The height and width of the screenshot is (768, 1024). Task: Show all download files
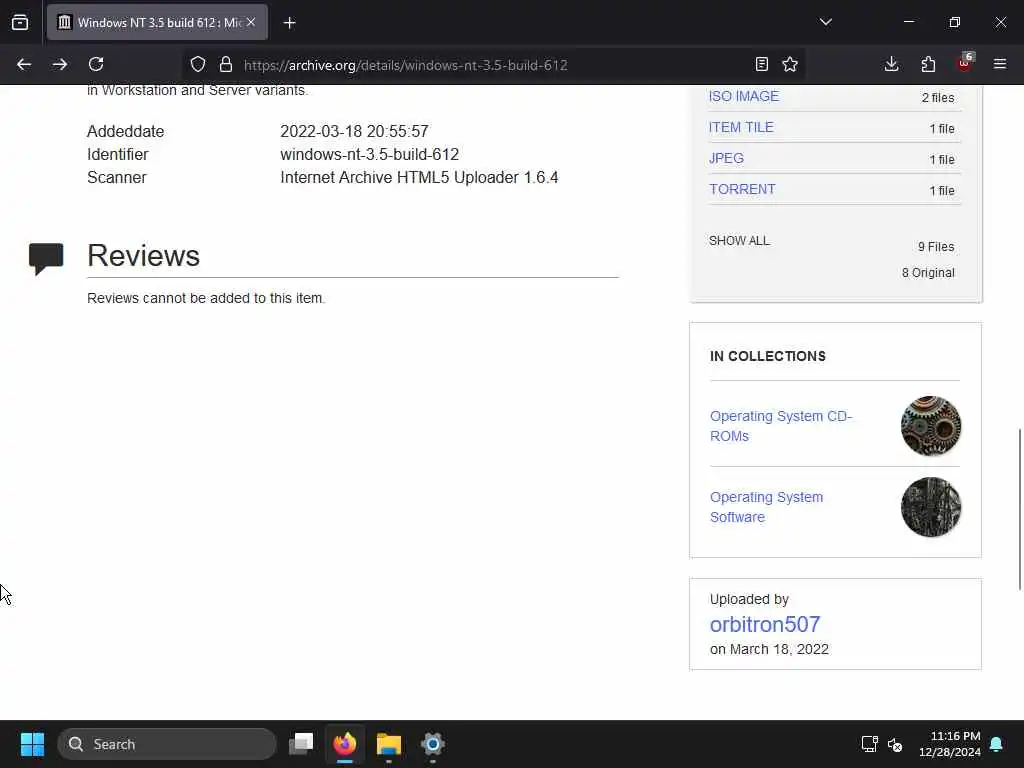[x=739, y=240]
